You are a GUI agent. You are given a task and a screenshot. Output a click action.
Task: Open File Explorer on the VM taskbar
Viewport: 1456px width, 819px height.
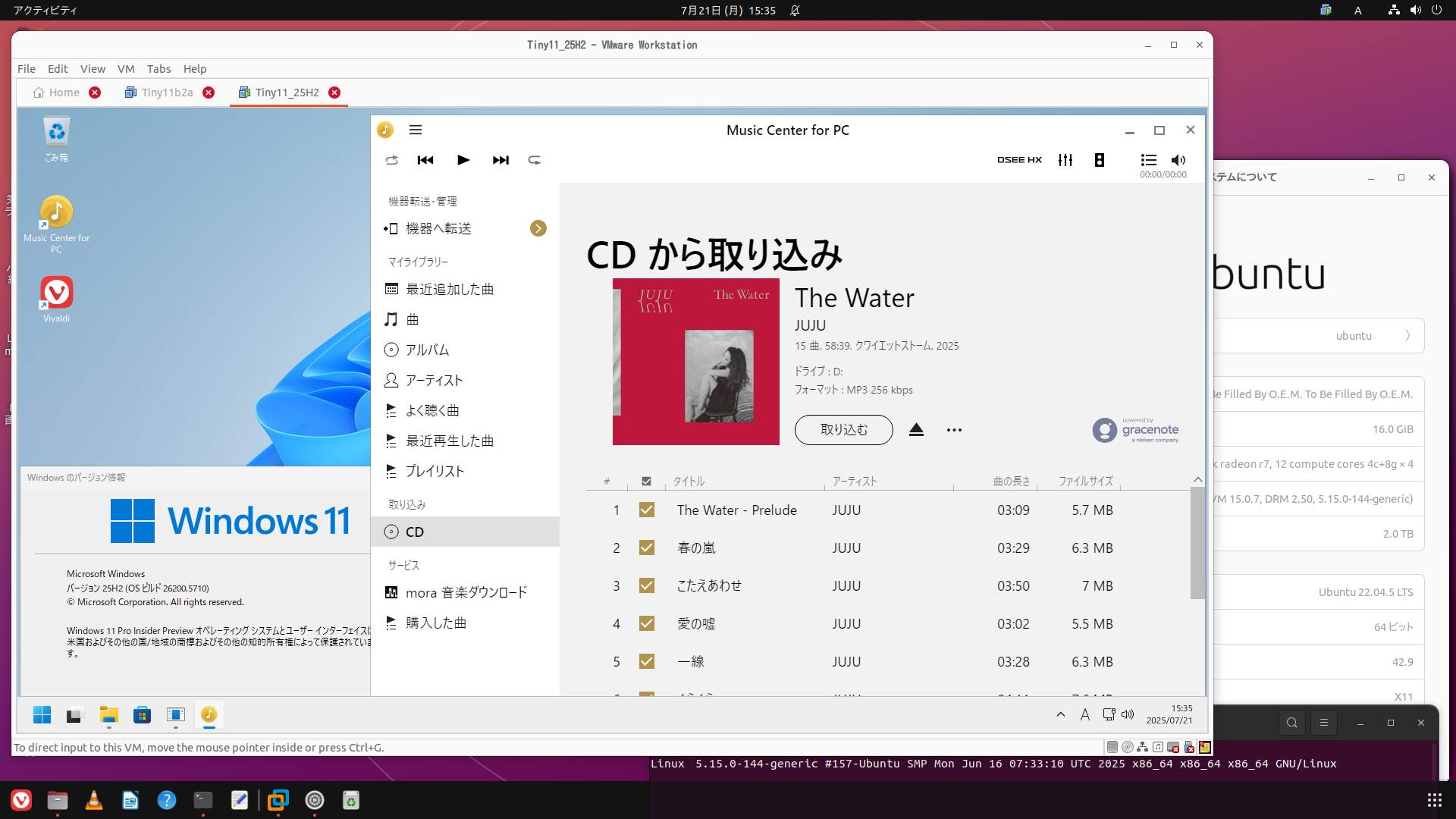click(x=108, y=715)
